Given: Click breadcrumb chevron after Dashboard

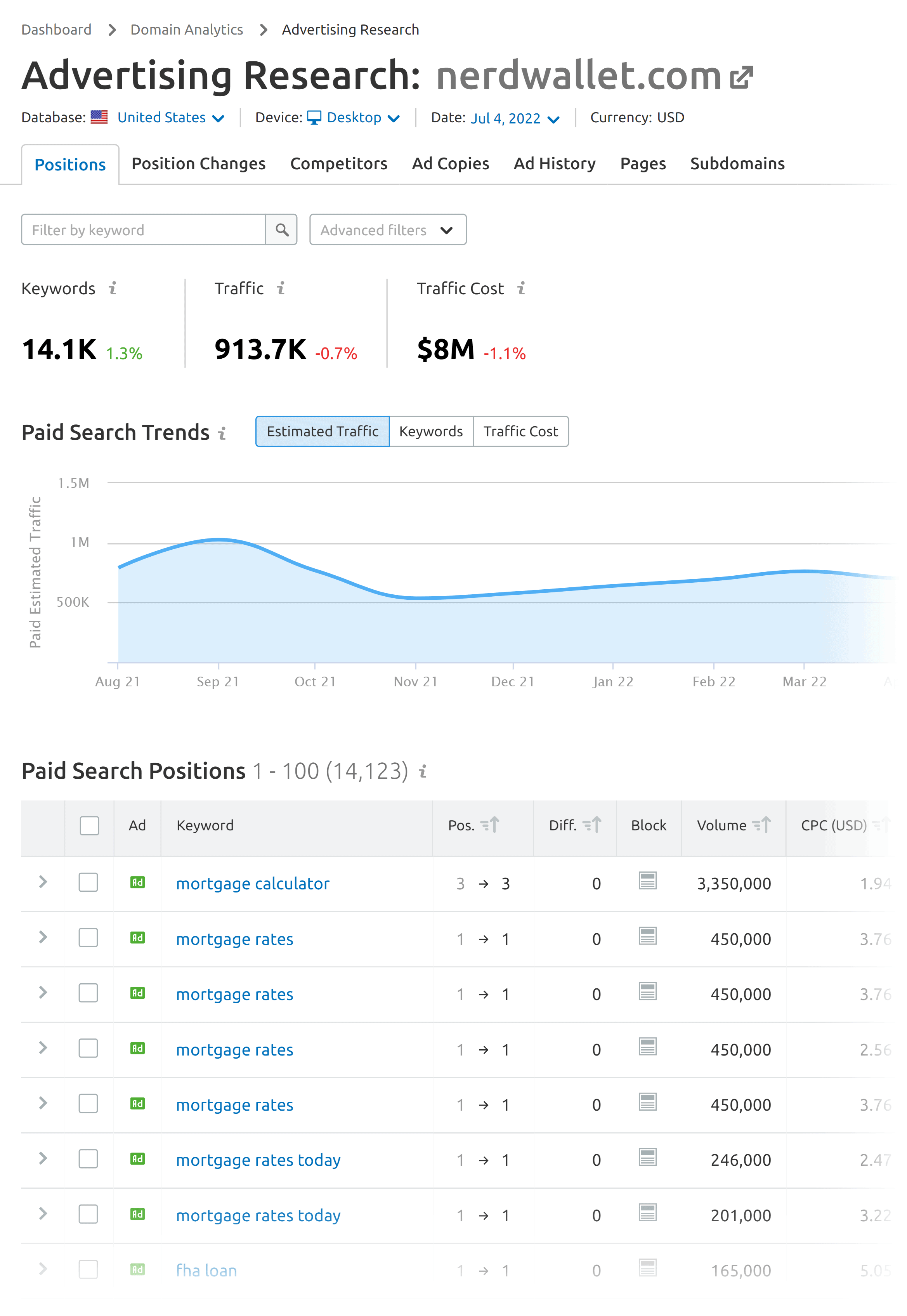Looking at the screenshot, I should (x=112, y=30).
